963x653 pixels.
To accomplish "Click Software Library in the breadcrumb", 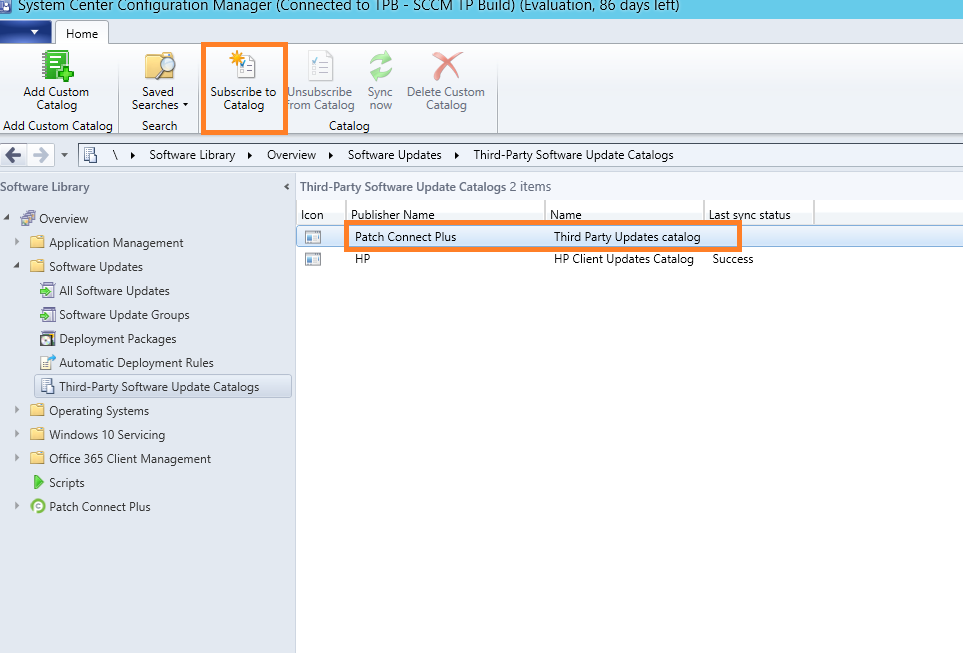I will click(x=192, y=155).
